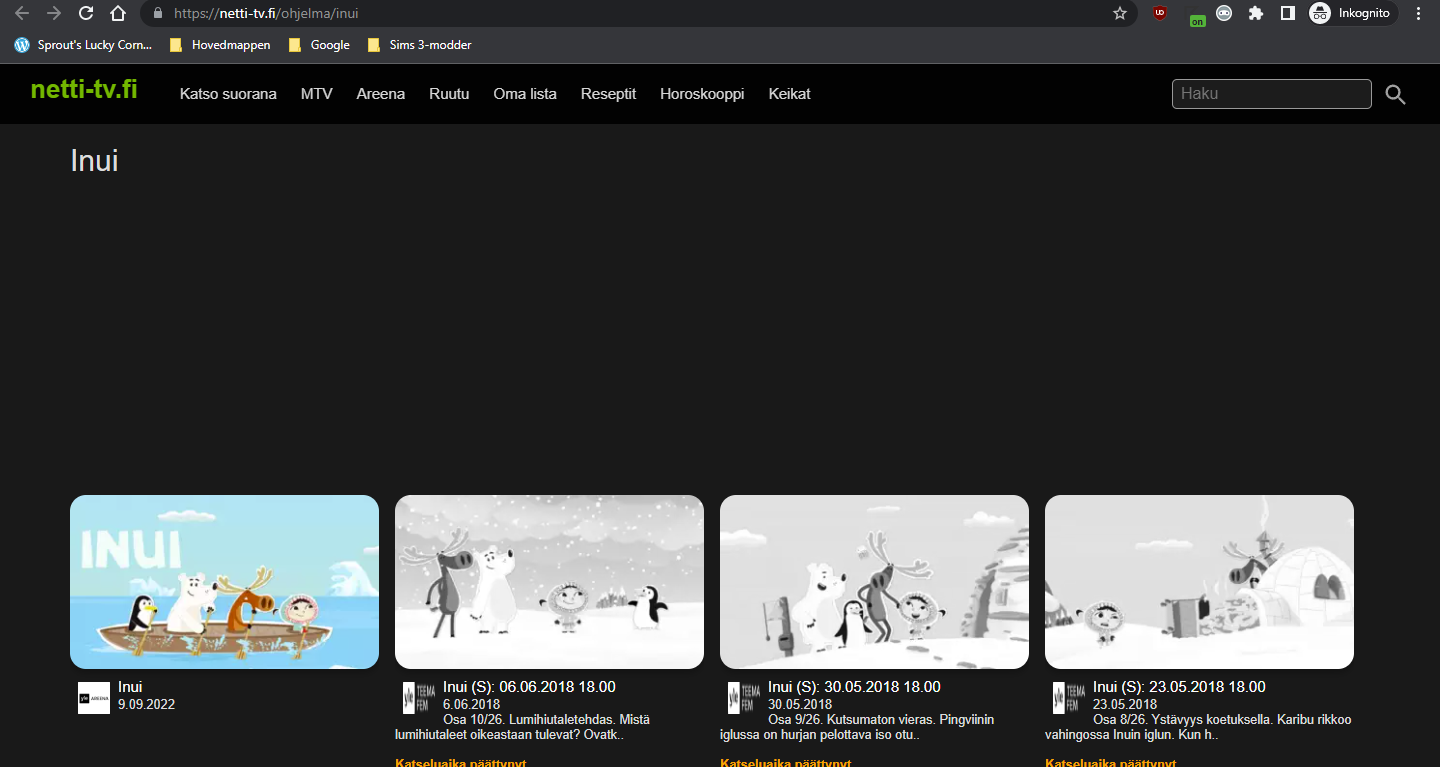
Task: Click the green 'on' extension icon
Action: [1197, 20]
